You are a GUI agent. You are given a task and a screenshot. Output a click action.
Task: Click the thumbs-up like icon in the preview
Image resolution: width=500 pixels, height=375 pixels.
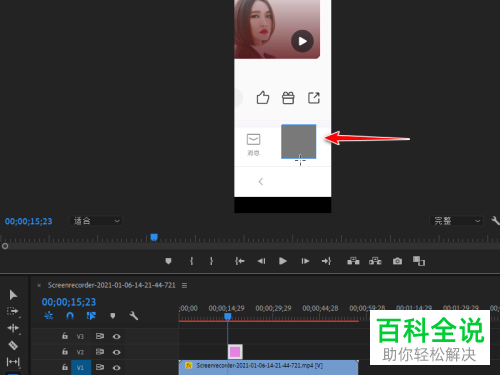point(263,98)
